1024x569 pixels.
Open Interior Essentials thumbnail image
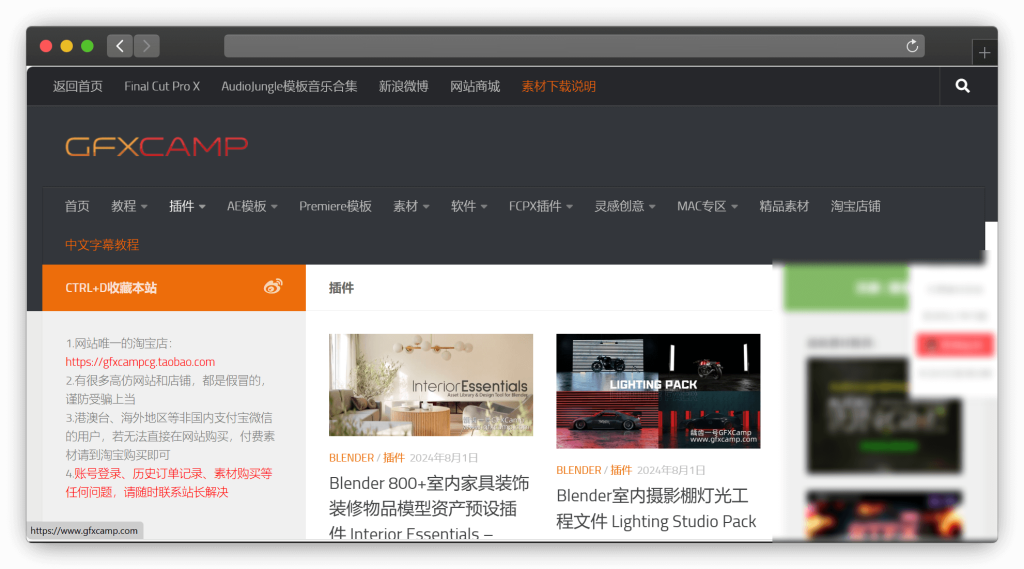[x=431, y=385]
